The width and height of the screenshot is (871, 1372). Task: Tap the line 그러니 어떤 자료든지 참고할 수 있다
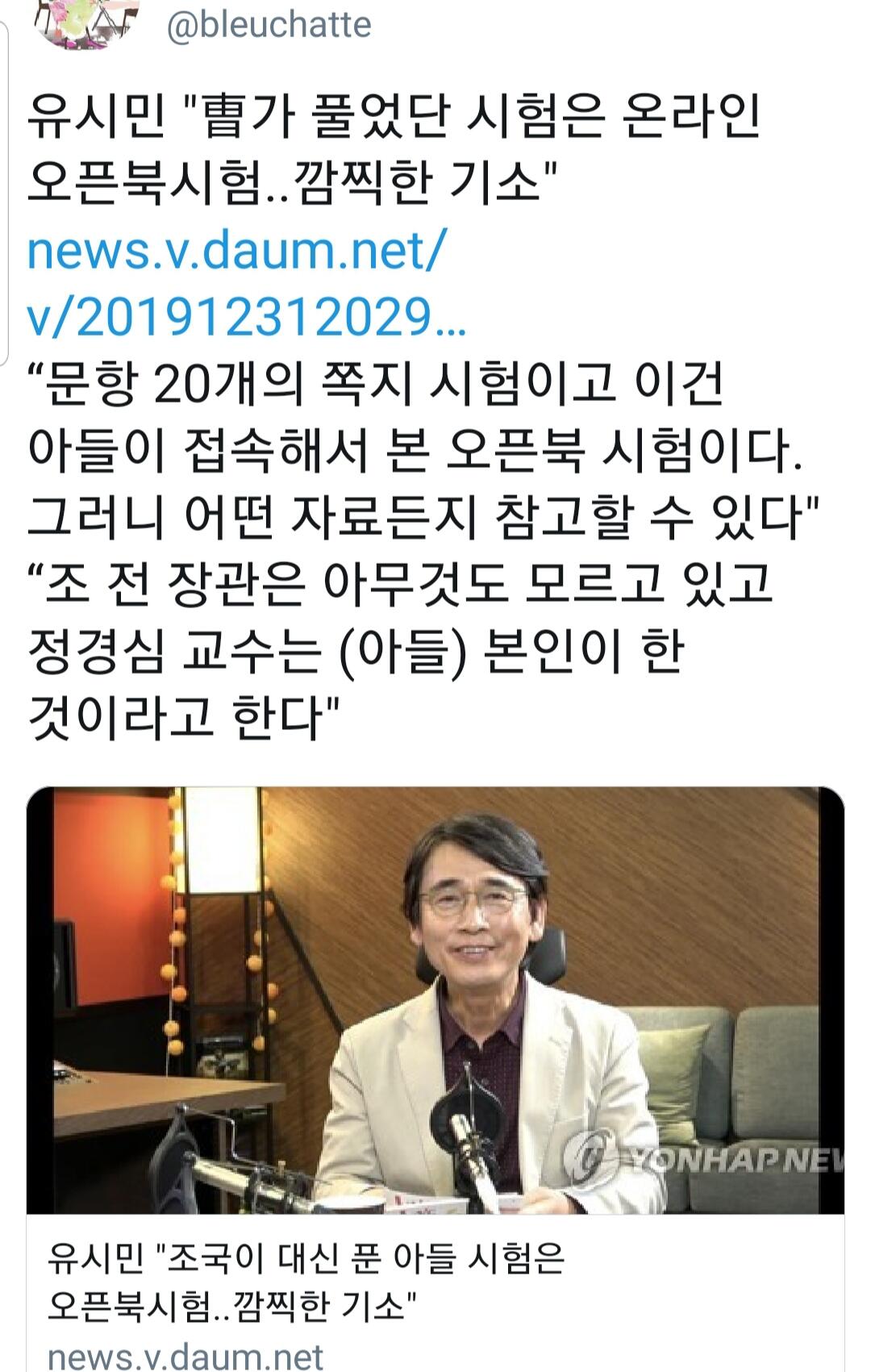tap(423, 517)
